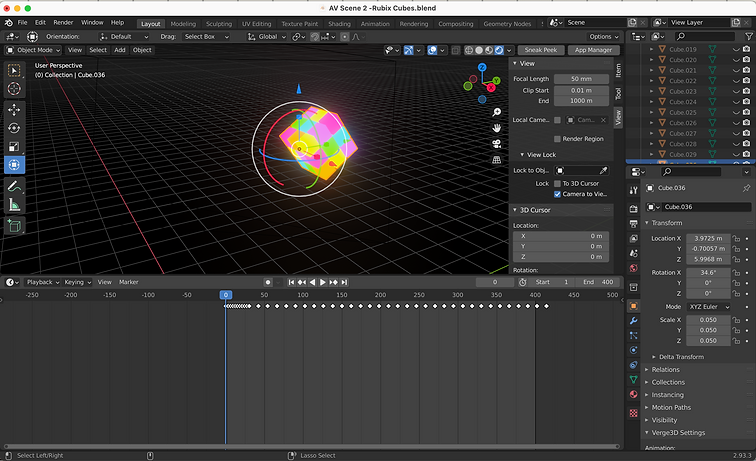Open the Options popover in viewport header

click(604, 37)
